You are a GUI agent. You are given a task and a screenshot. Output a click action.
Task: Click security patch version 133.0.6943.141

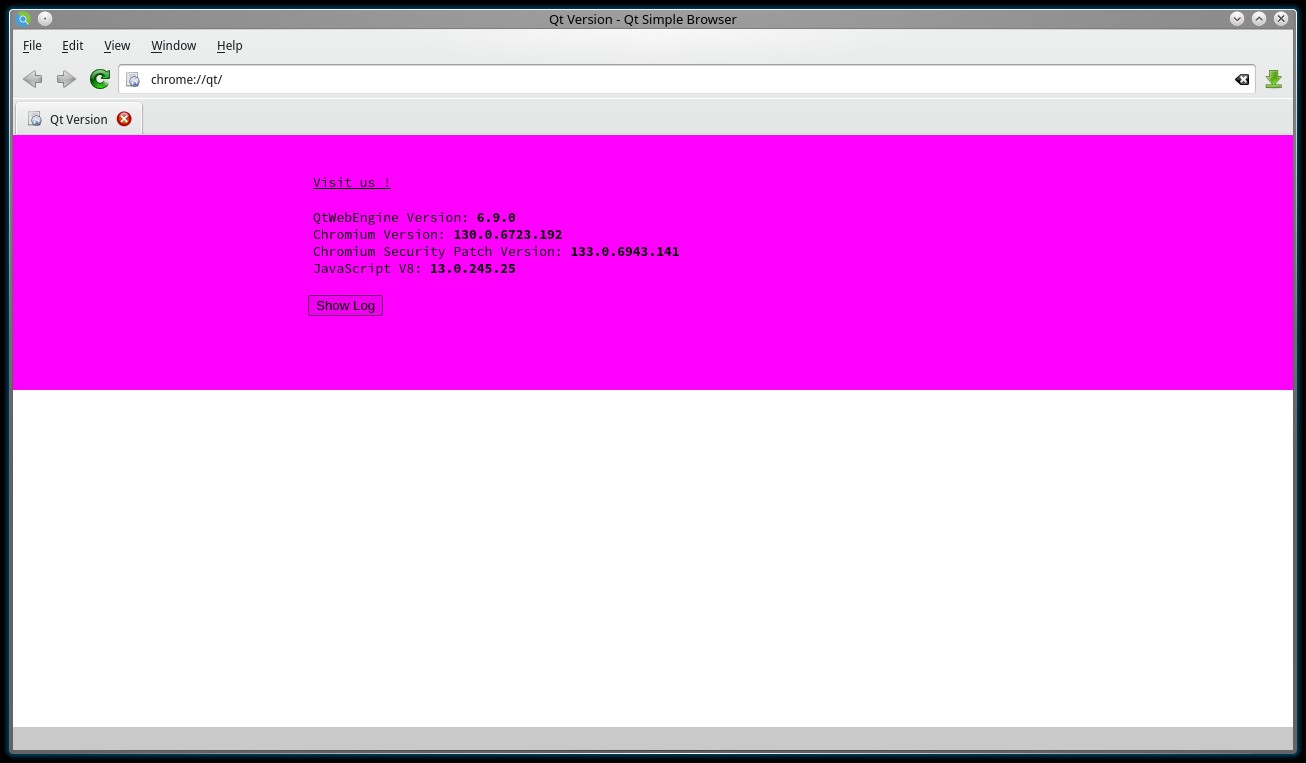(625, 251)
